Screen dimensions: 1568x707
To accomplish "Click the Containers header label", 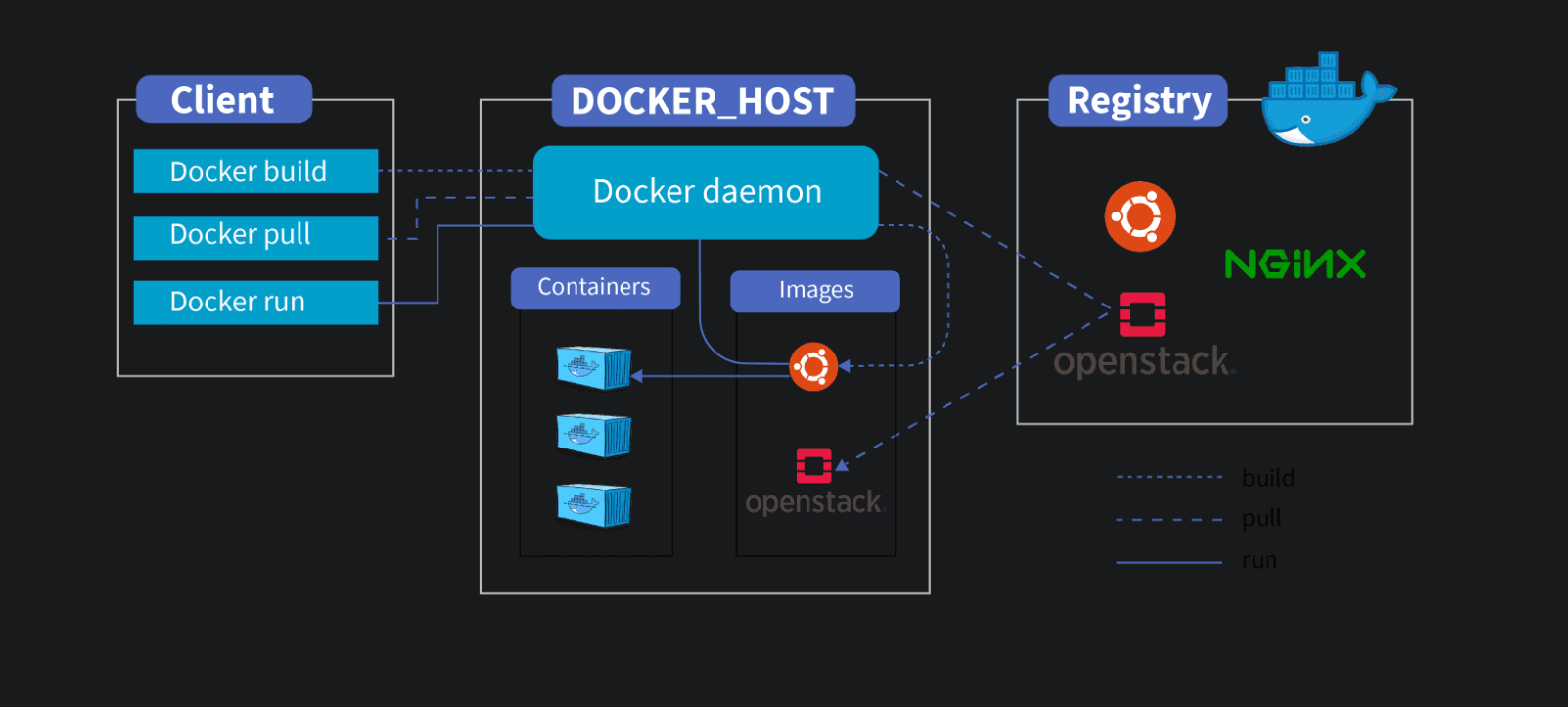I will tap(595, 288).
